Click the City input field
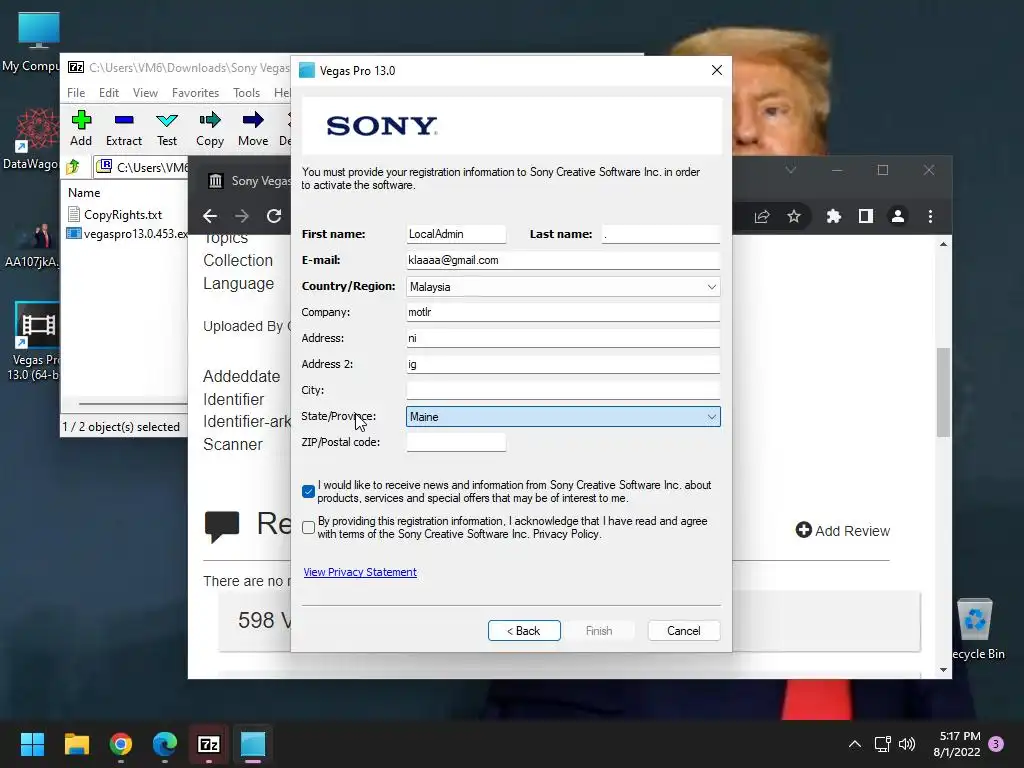 pos(563,390)
